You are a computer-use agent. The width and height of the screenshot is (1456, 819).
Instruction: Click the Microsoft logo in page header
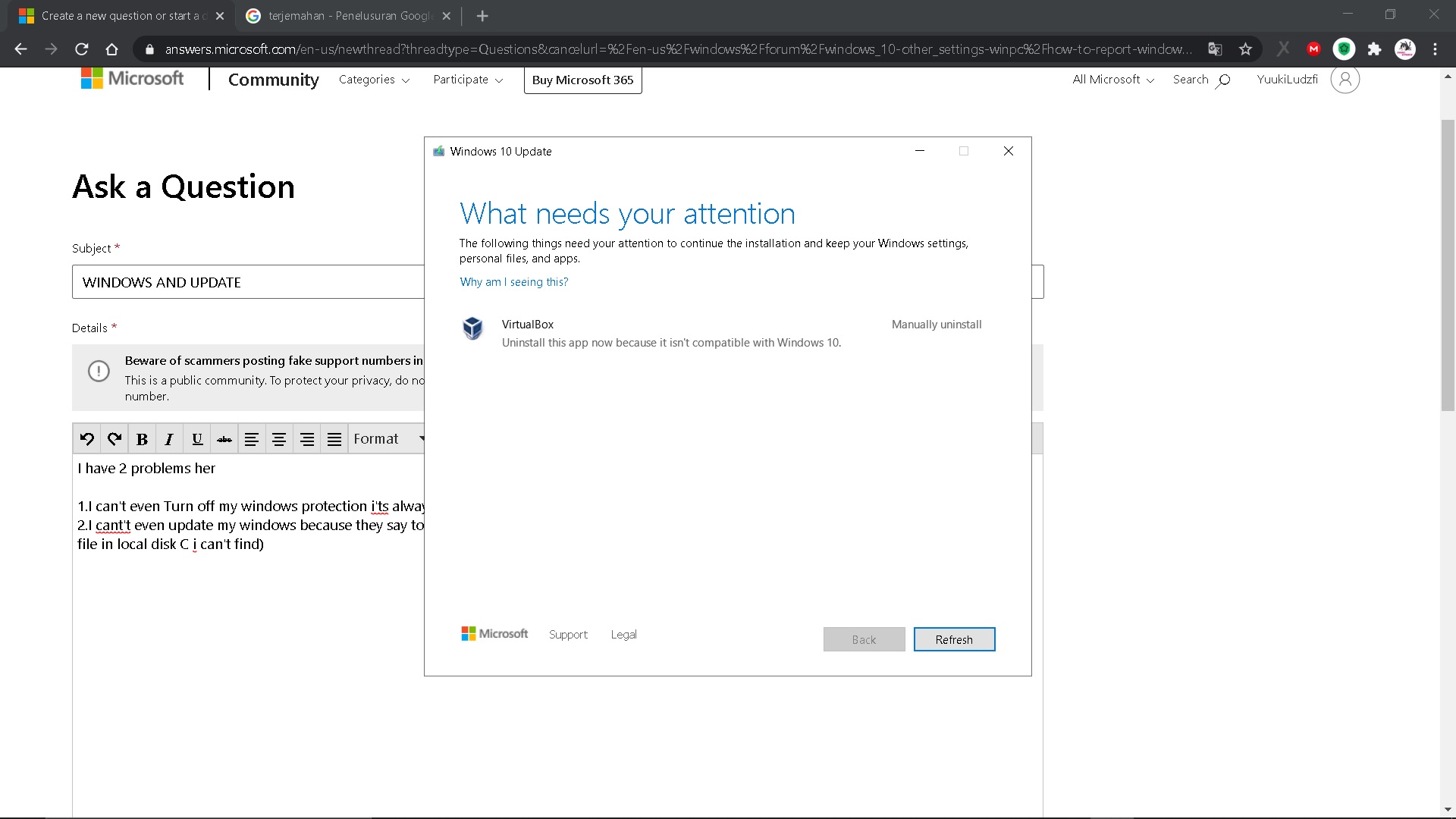[x=133, y=78]
